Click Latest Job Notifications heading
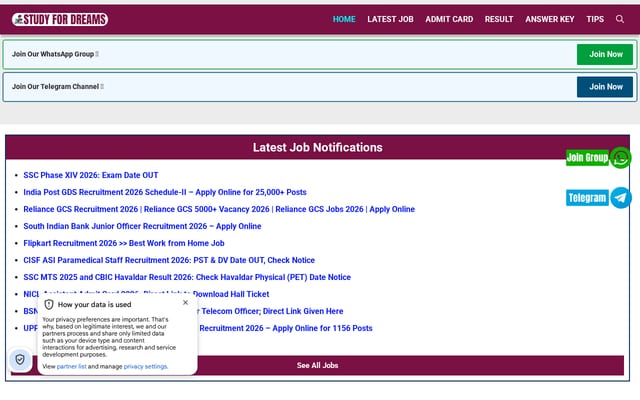Screen dimensions: 640x400 (x=318, y=147)
